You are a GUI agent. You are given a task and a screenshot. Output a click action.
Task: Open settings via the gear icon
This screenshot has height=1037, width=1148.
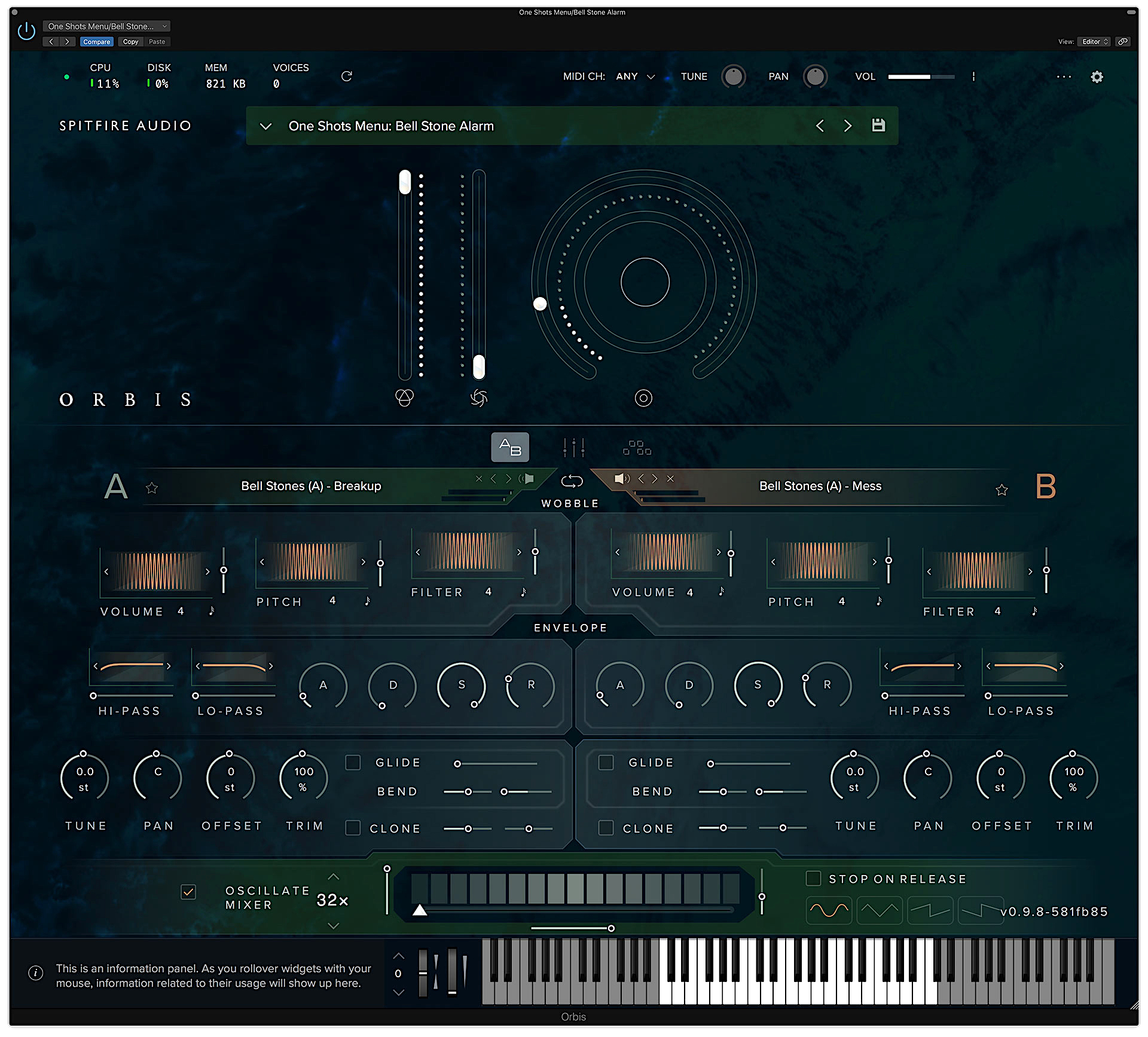click(x=1097, y=77)
